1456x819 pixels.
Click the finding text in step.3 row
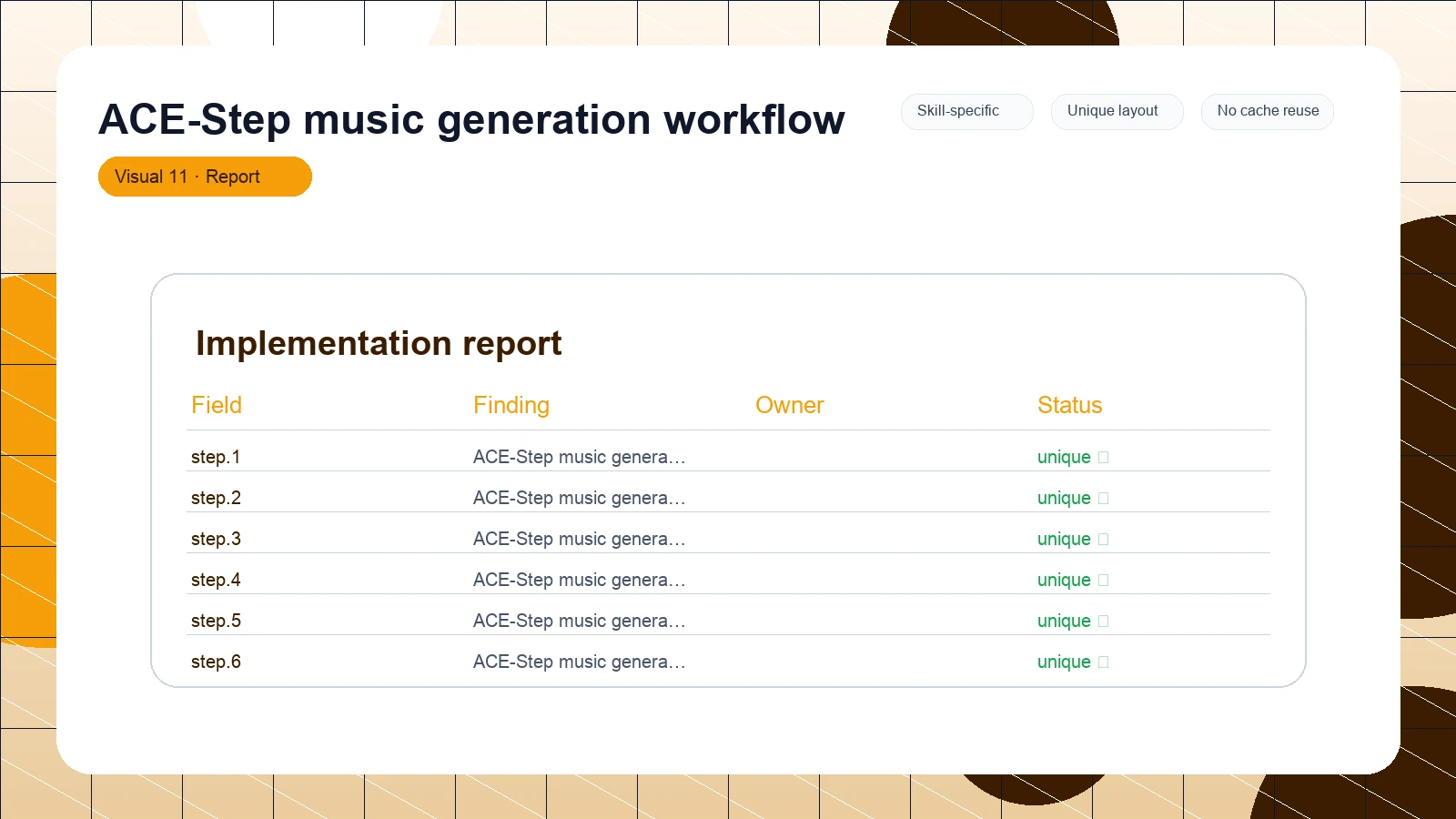[x=579, y=539]
